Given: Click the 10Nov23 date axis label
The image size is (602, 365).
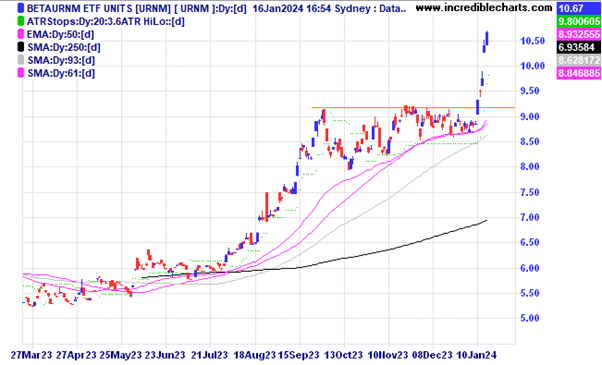Looking at the screenshot, I should pyautogui.click(x=388, y=355).
